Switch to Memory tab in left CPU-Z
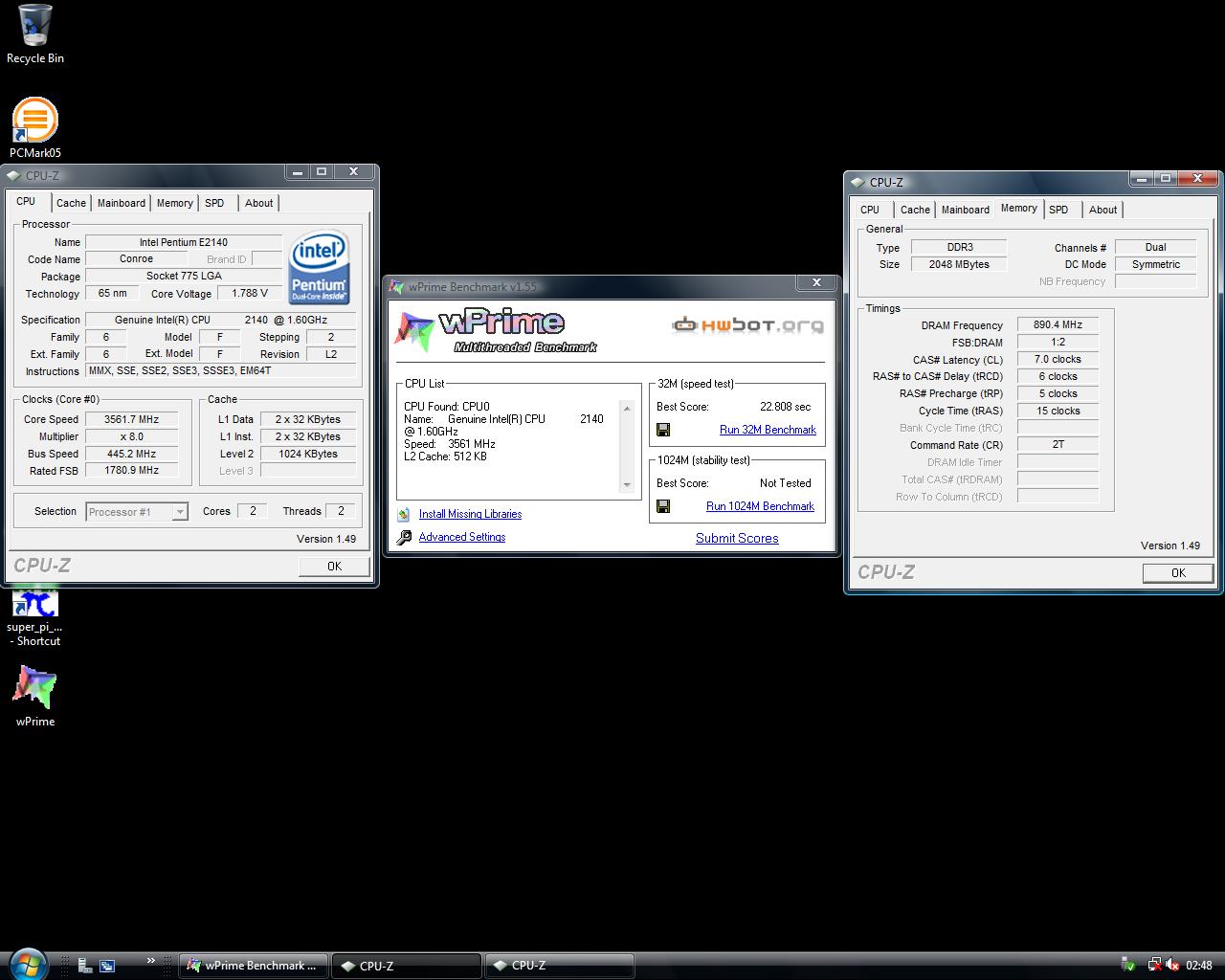The width and height of the screenshot is (1225, 980). 174,203
